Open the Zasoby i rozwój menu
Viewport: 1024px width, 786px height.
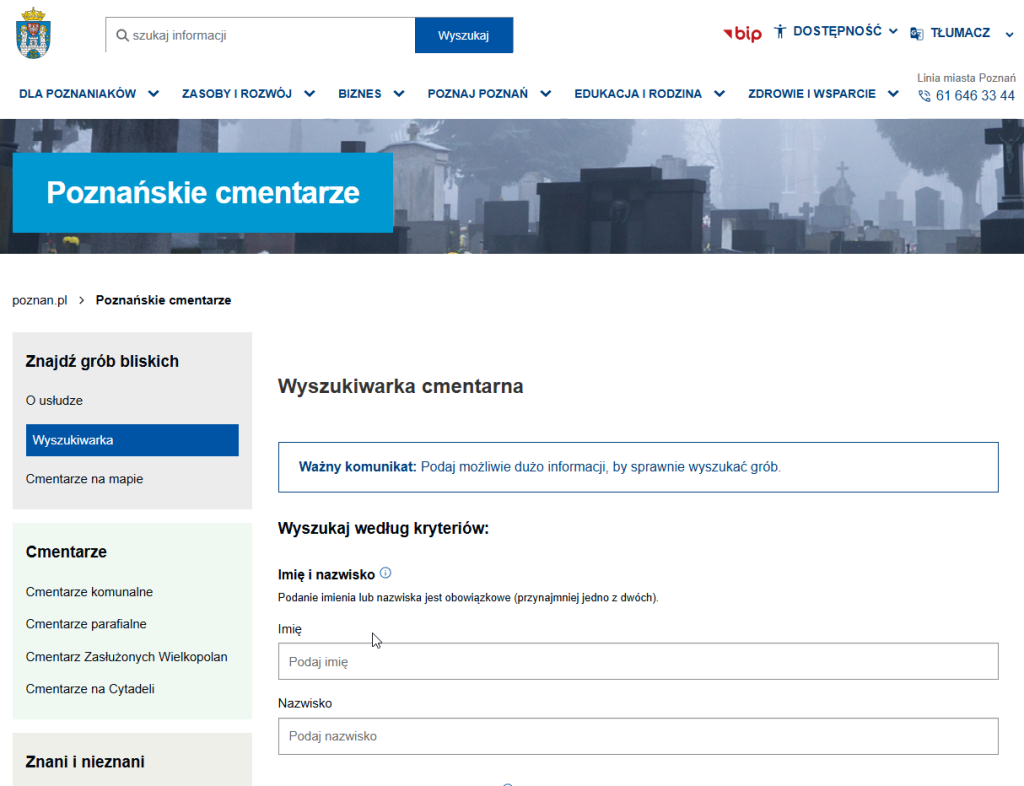pyautogui.click(x=237, y=94)
